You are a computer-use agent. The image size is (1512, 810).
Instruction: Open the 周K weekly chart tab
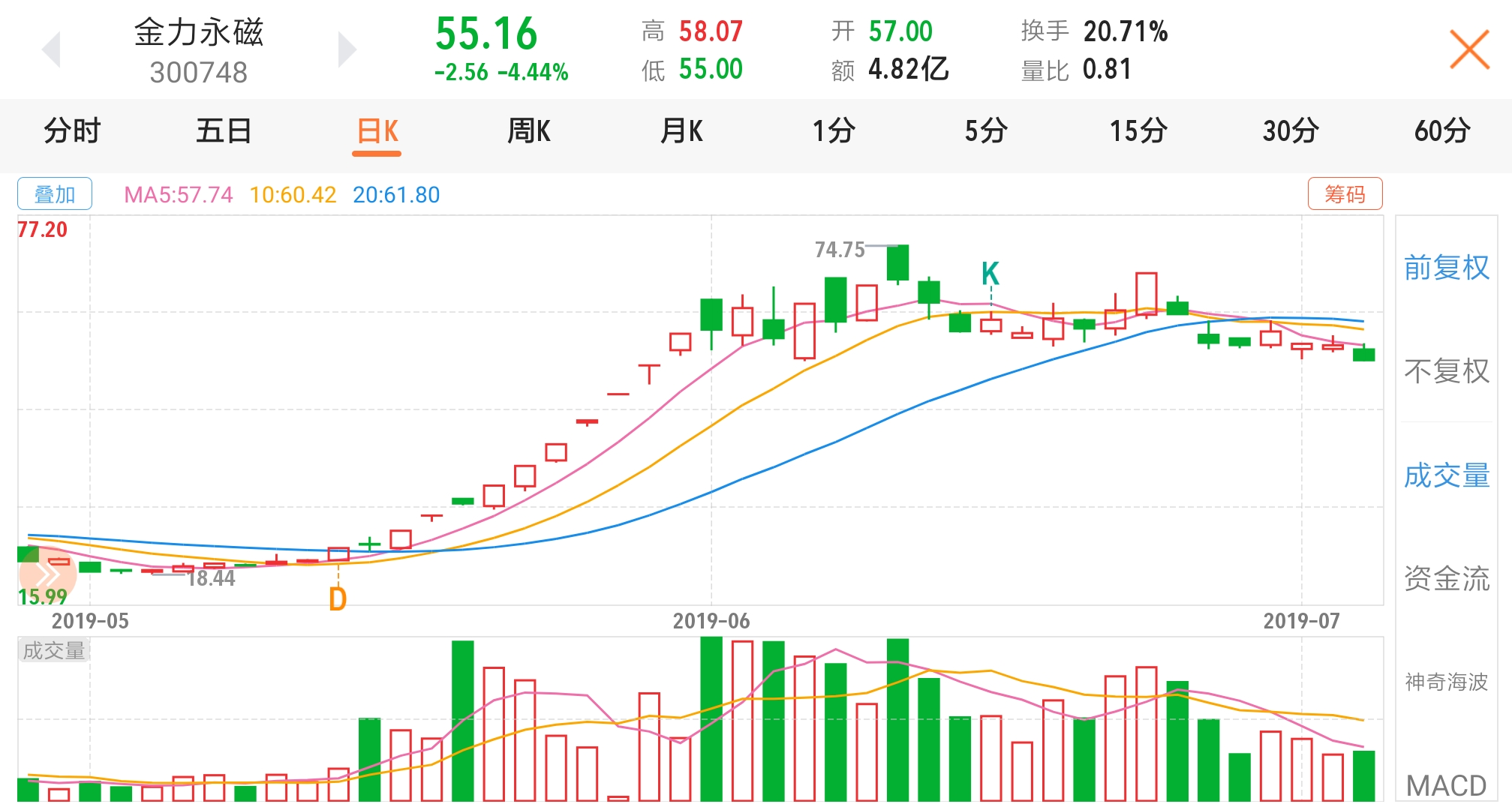pyautogui.click(x=529, y=131)
